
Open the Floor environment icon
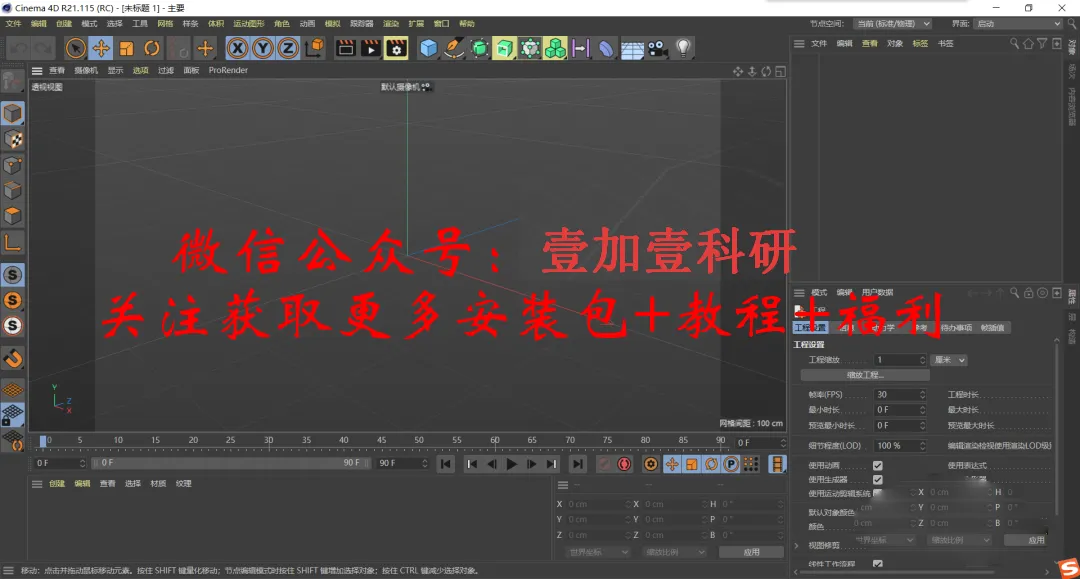(x=632, y=48)
